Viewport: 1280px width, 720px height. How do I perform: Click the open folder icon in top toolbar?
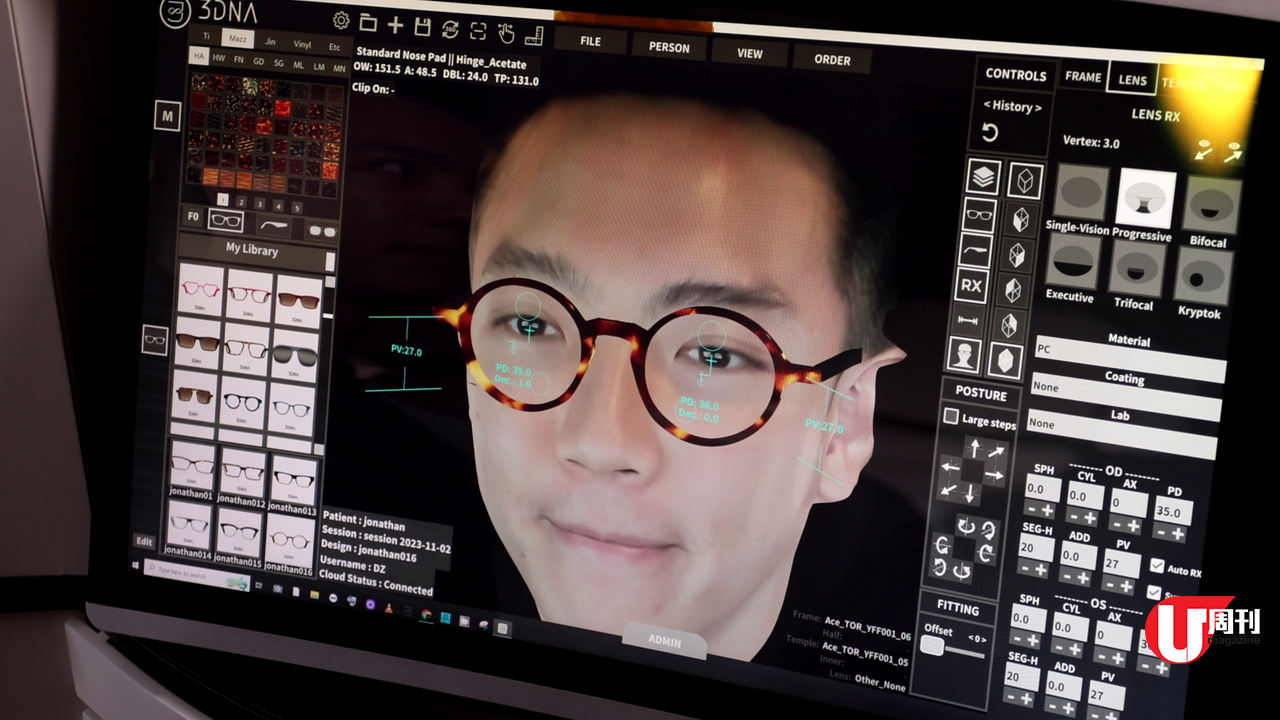[368, 23]
